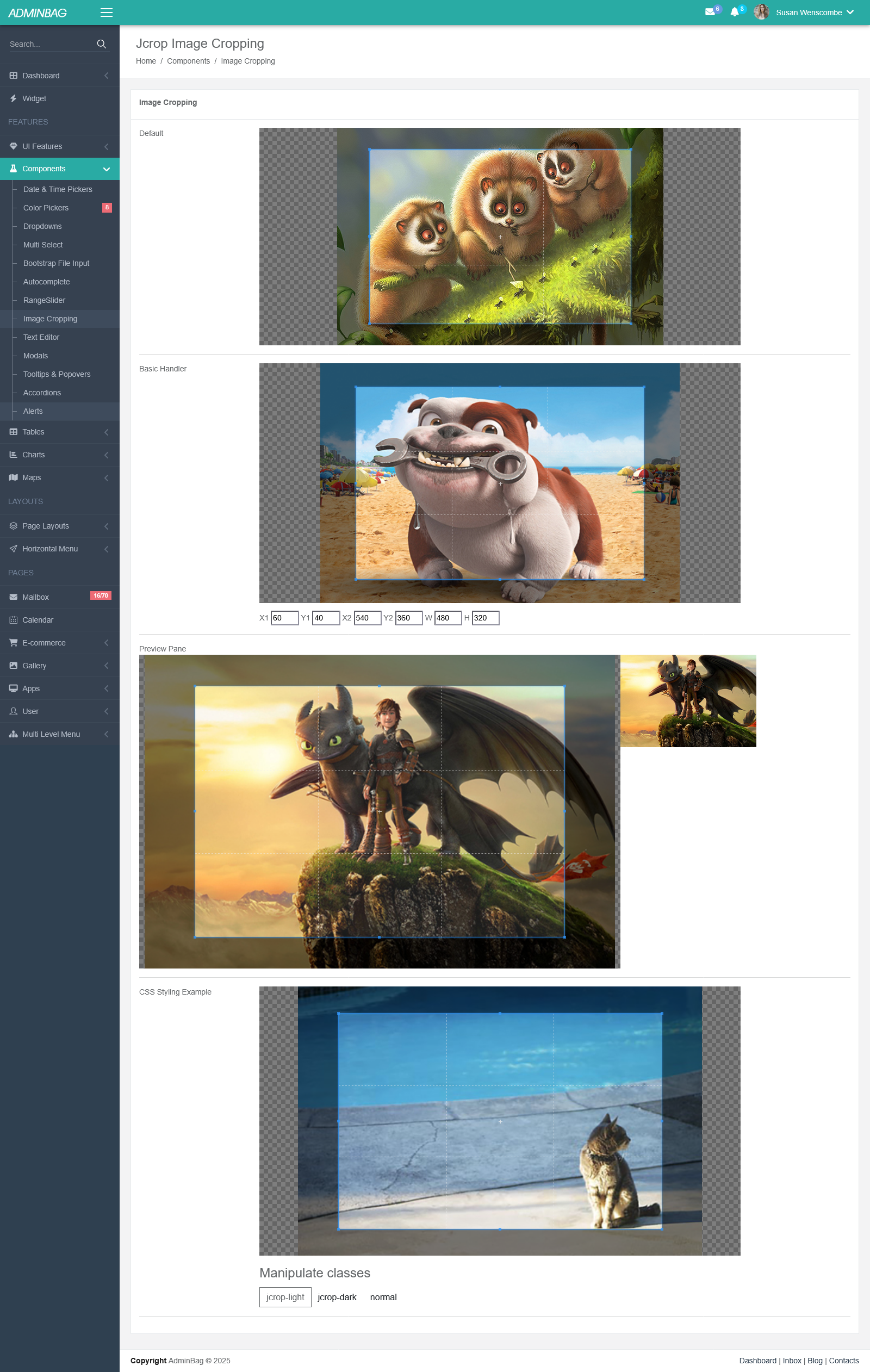Click the sidebar Search input field
Image resolution: width=870 pixels, height=1372 pixels.
(50, 44)
